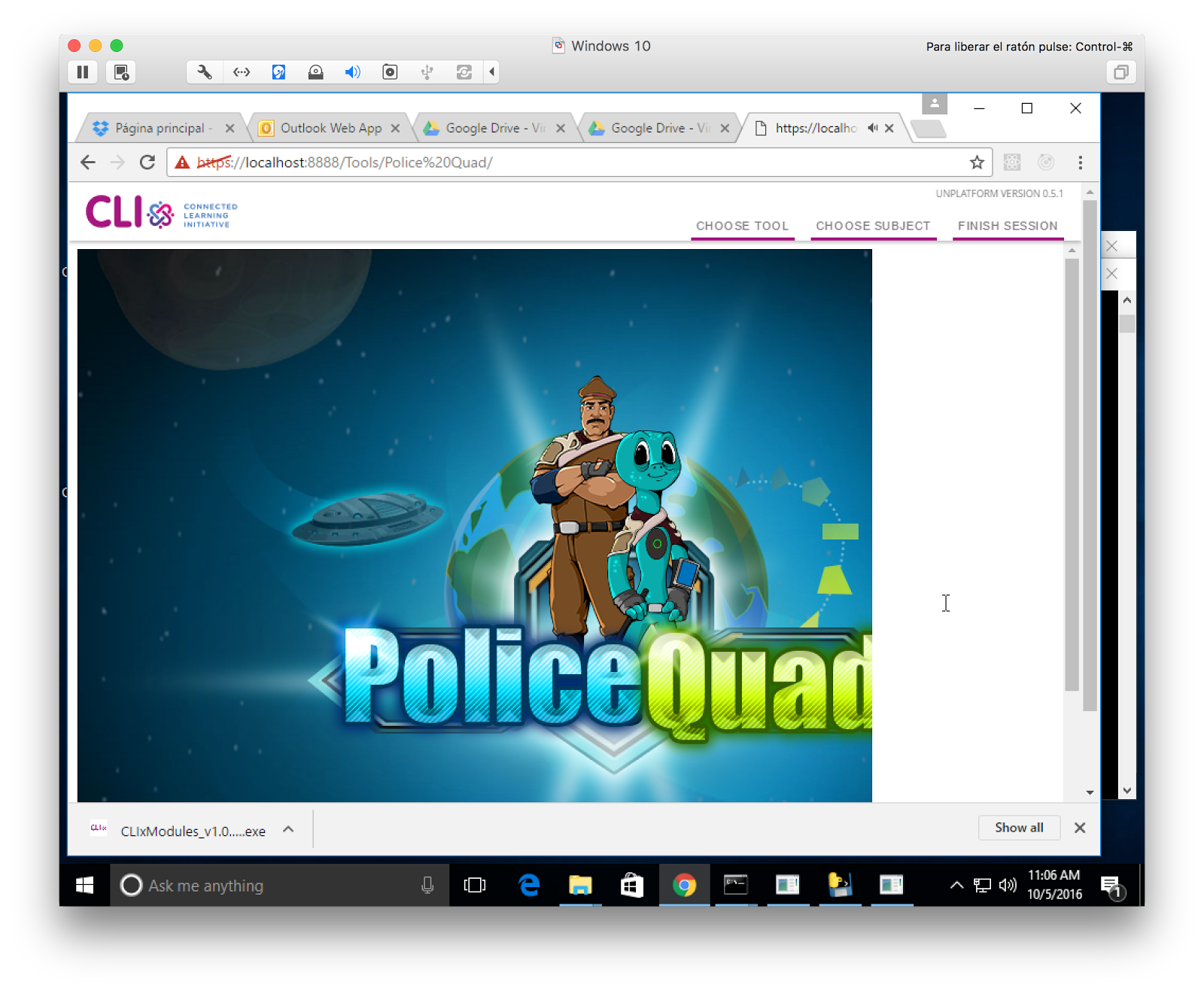Screen dimensions: 1204x991
Task: Click the sync folders icon in VM toolbar
Action: [464, 72]
